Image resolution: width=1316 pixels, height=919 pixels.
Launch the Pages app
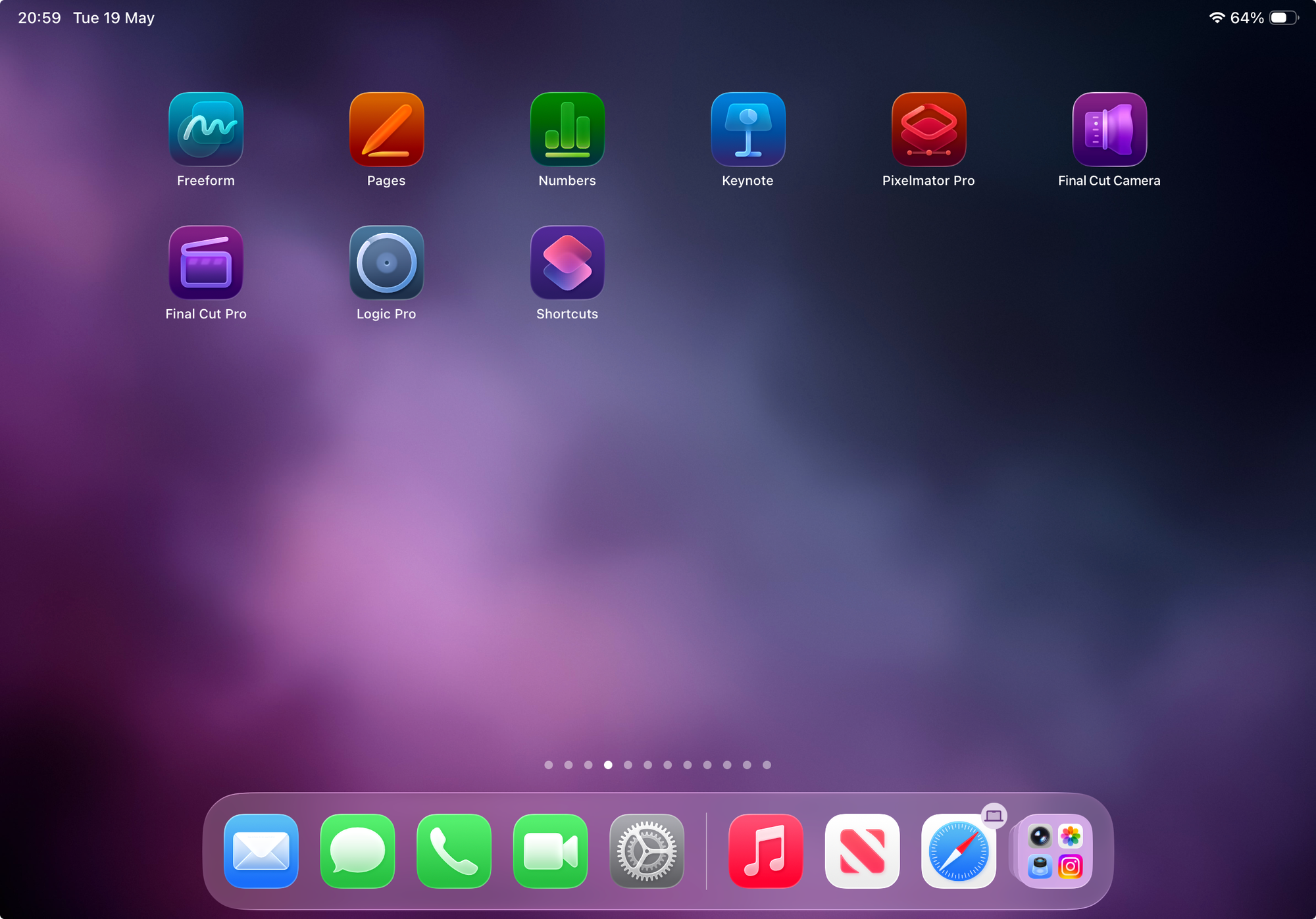[x=386, y=129]
